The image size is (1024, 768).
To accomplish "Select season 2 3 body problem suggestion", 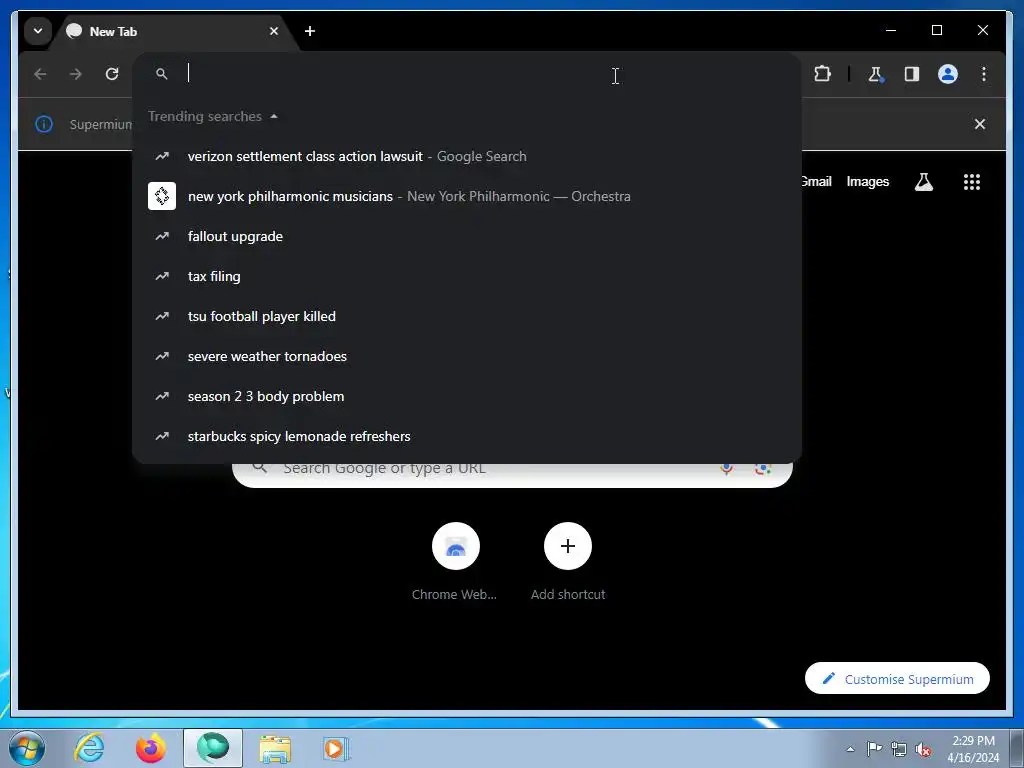I will (x=466, y=396).
